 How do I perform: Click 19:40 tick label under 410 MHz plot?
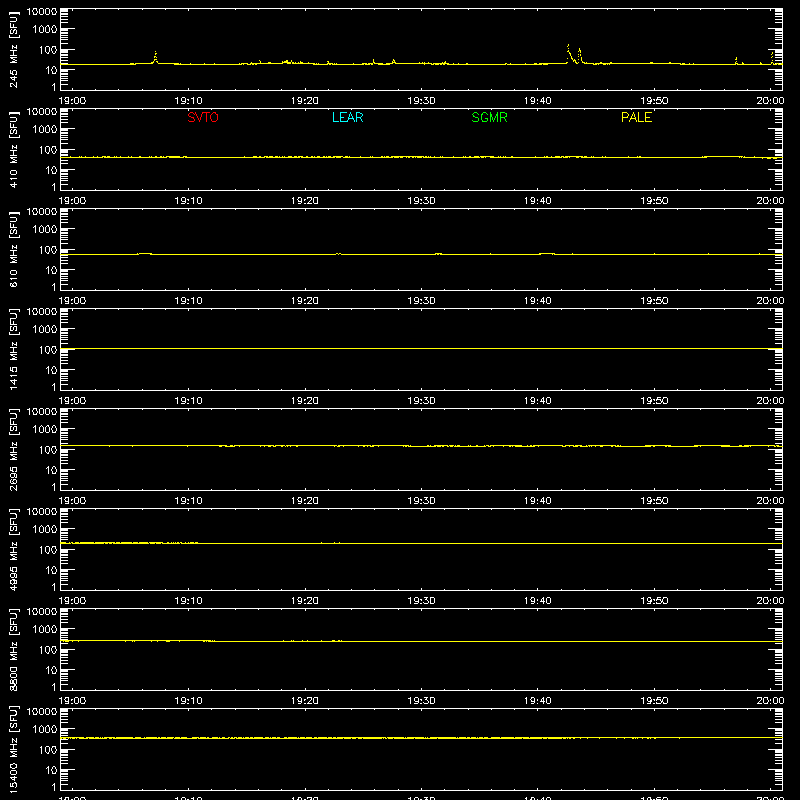[537, 201]
